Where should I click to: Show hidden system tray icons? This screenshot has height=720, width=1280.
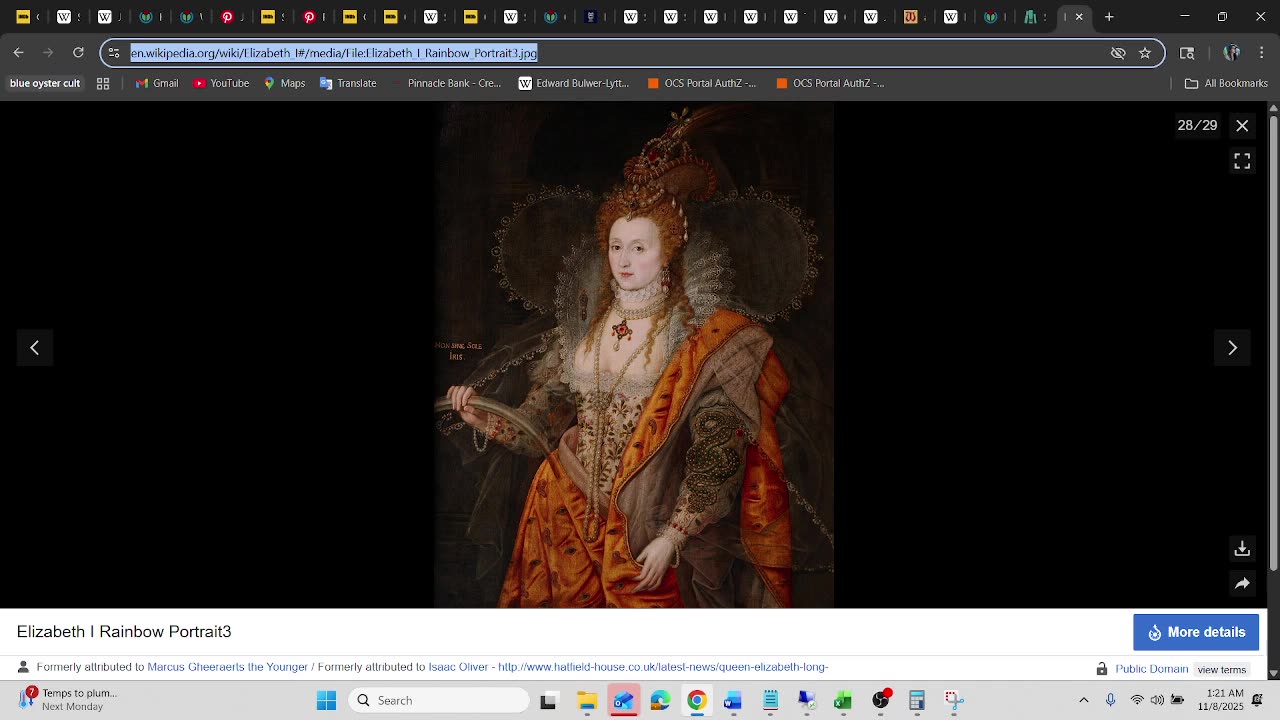tap(1084, 700)
